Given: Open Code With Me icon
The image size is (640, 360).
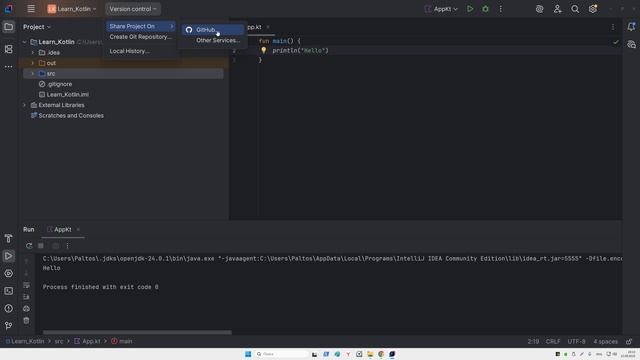Looking at the screenshot, I should pyautogui.click(x=557, y=9).
